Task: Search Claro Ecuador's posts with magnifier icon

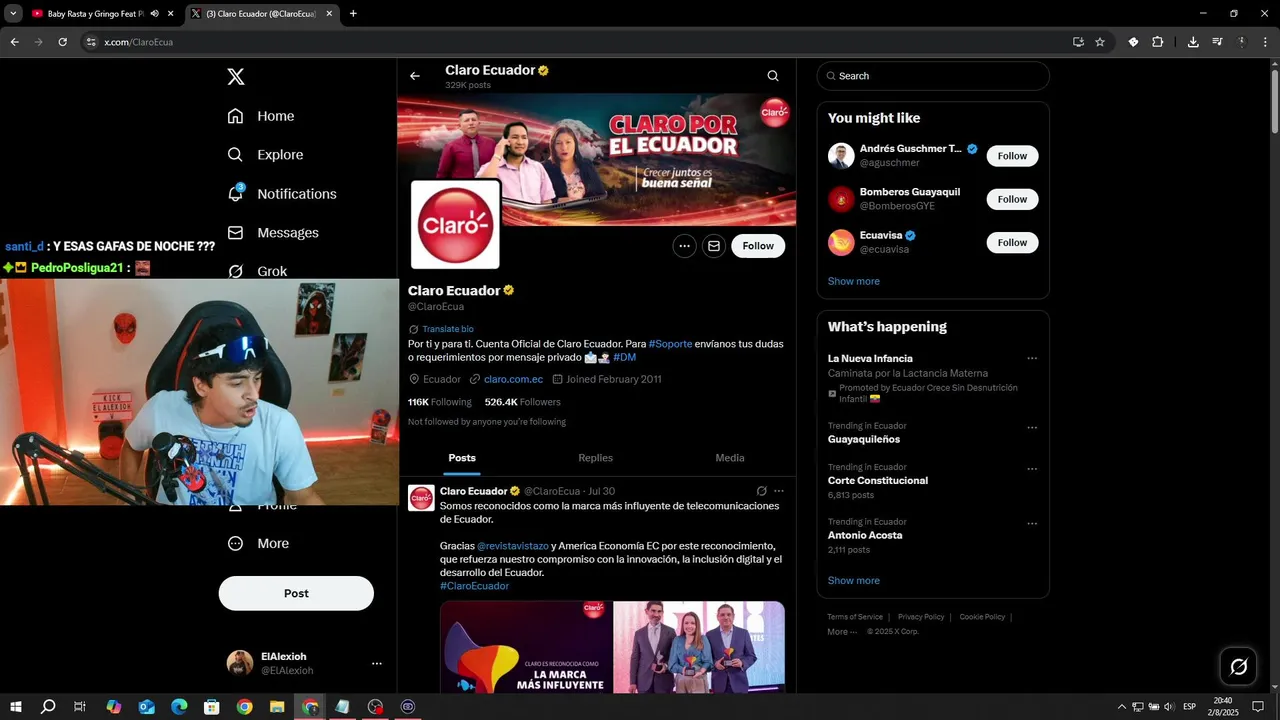Action: click(773, 76)
